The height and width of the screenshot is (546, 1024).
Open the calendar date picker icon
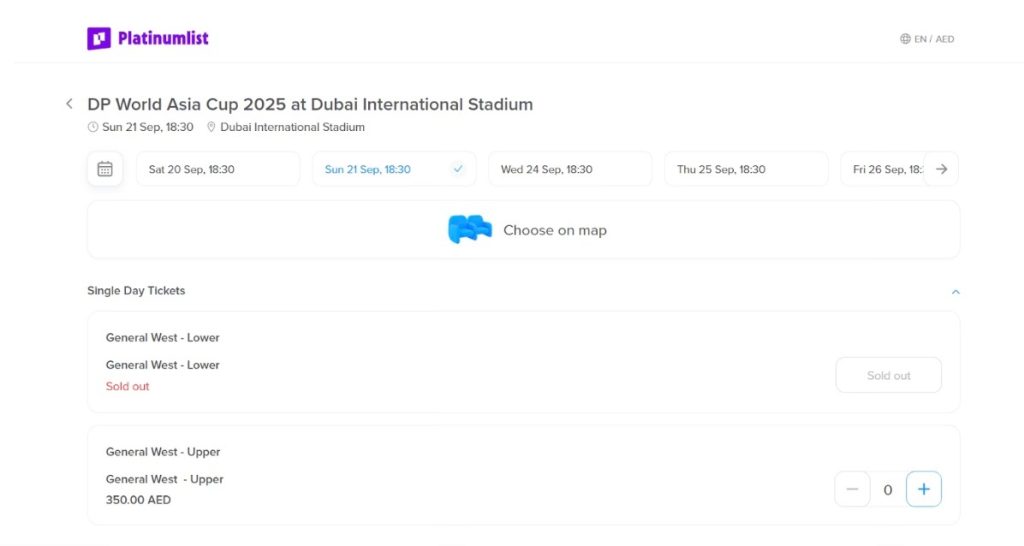(104, 169)
